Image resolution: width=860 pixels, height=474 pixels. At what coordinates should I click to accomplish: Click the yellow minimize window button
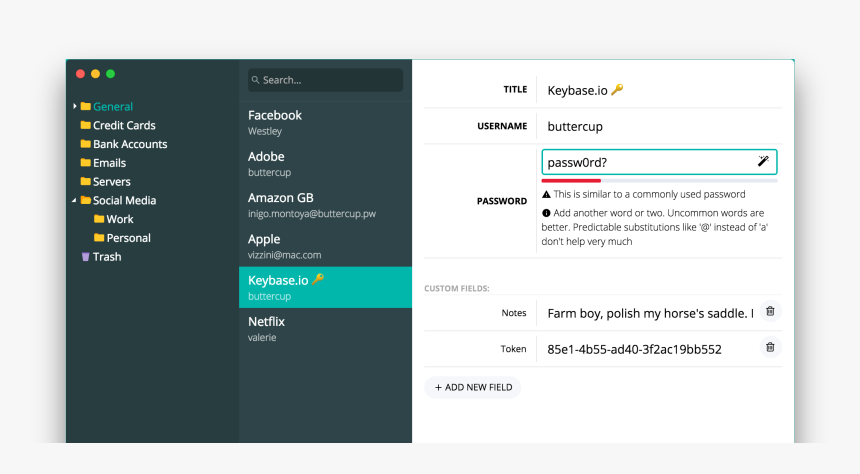click(95, 74)
